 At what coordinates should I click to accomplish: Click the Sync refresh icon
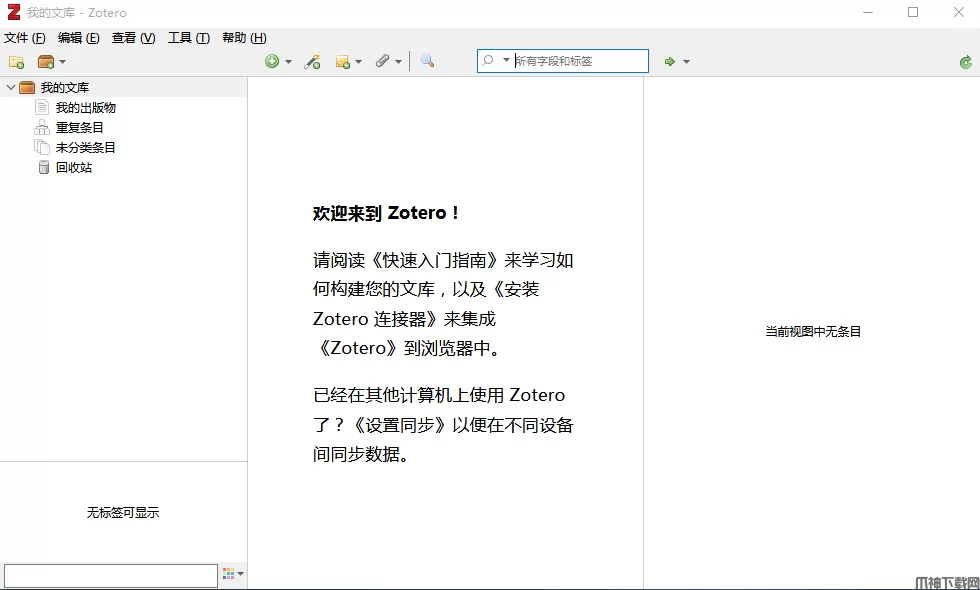coord(965,62)
